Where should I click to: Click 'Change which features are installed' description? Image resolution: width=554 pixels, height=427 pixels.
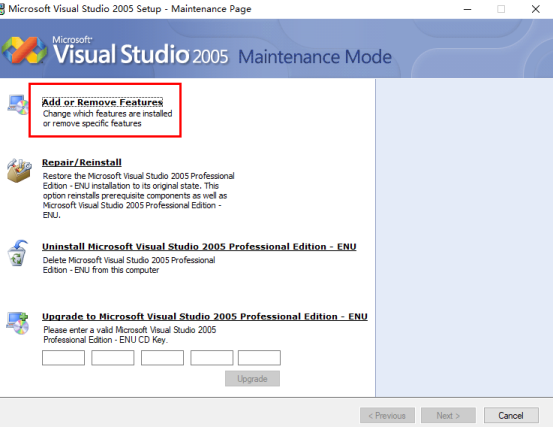tap(107, 118)
